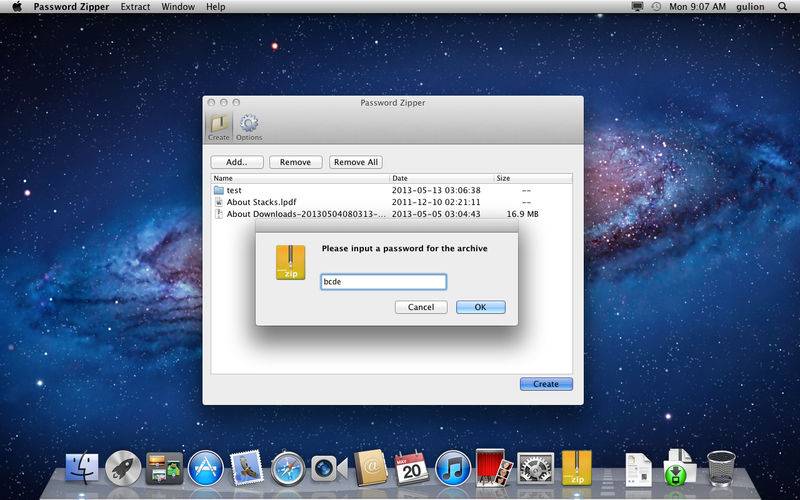Image resolution: width=800 pixels, height=500 pixels.
Task: Click the About Downloads file icon
Action: (219, 214)
